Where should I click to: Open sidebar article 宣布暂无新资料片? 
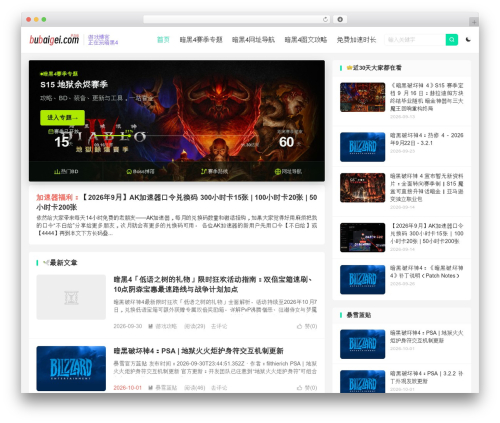[x=427, y=188]
